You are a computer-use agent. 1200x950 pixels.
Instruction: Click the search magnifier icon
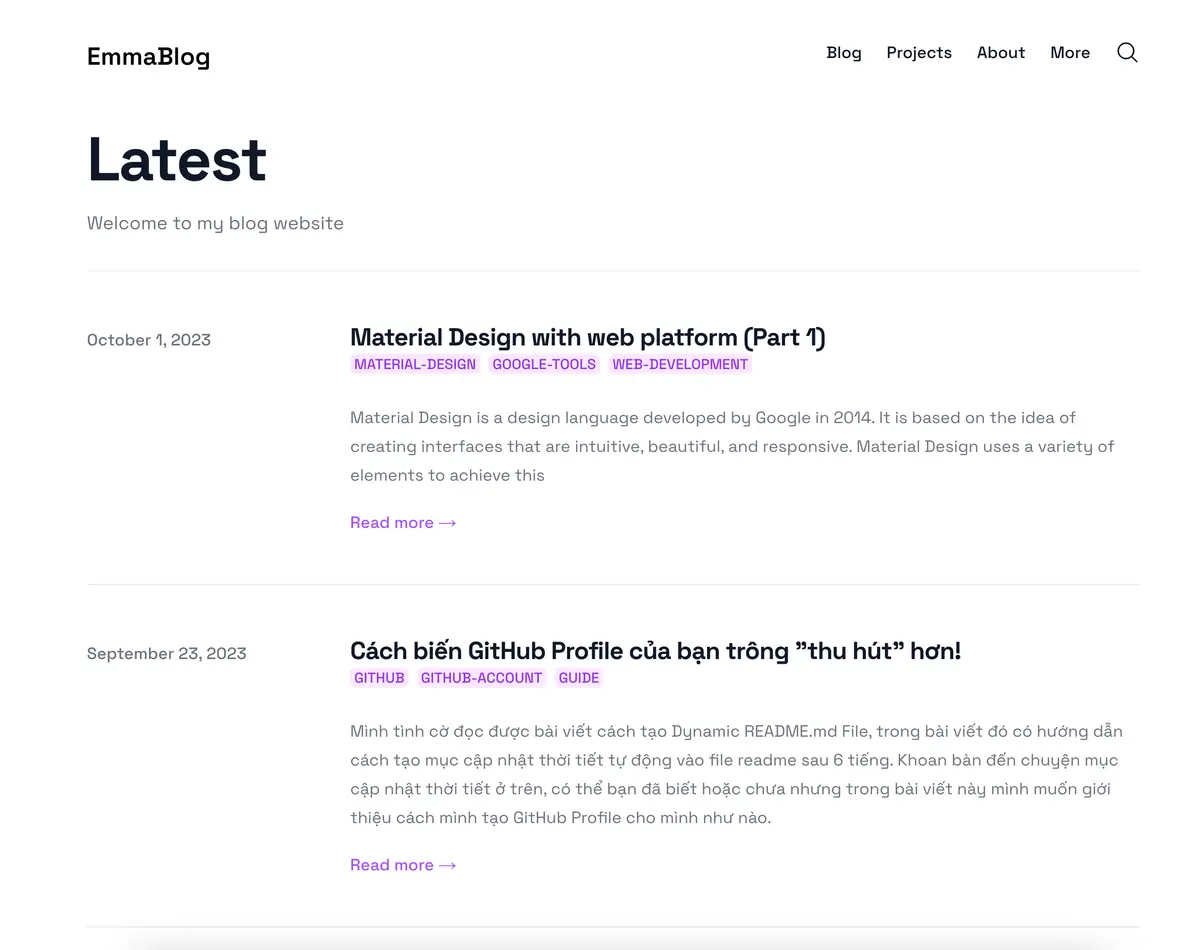click(x=1127, y=53)
